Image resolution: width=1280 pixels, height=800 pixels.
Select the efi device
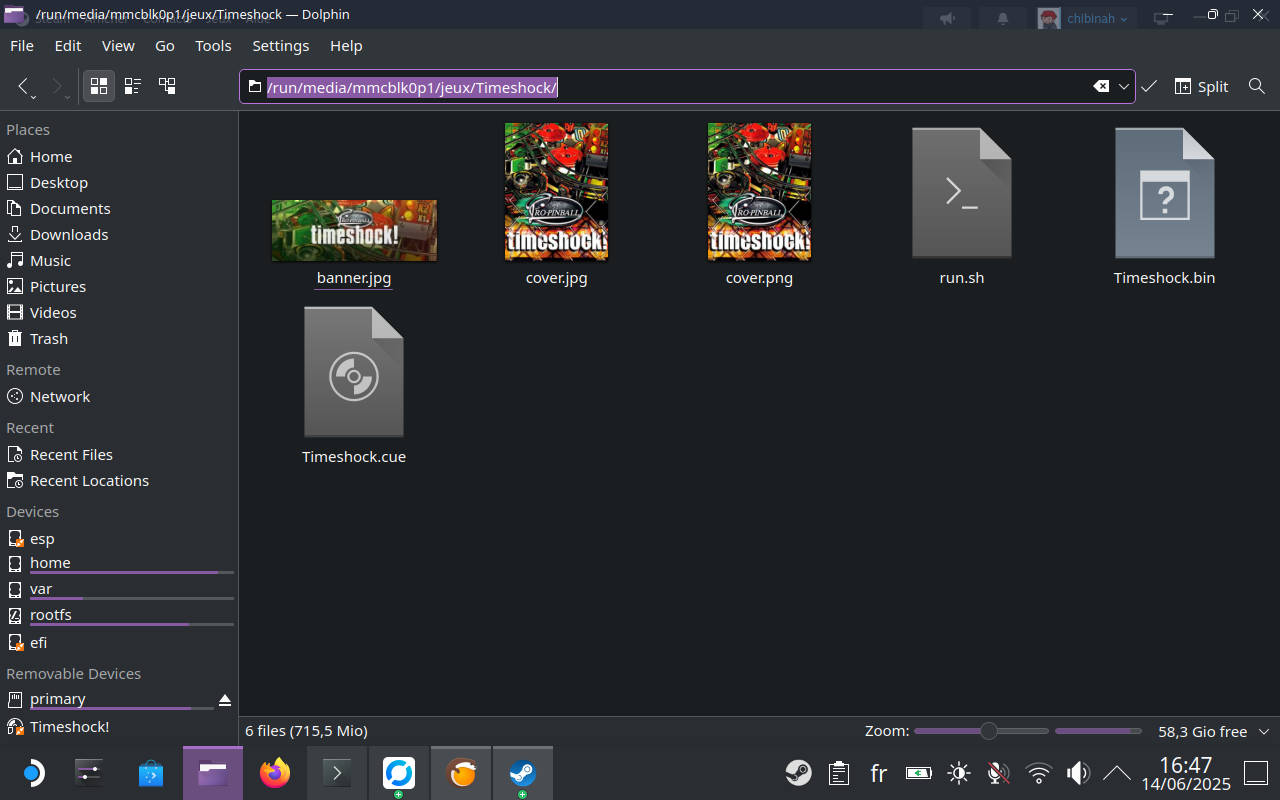119,643
